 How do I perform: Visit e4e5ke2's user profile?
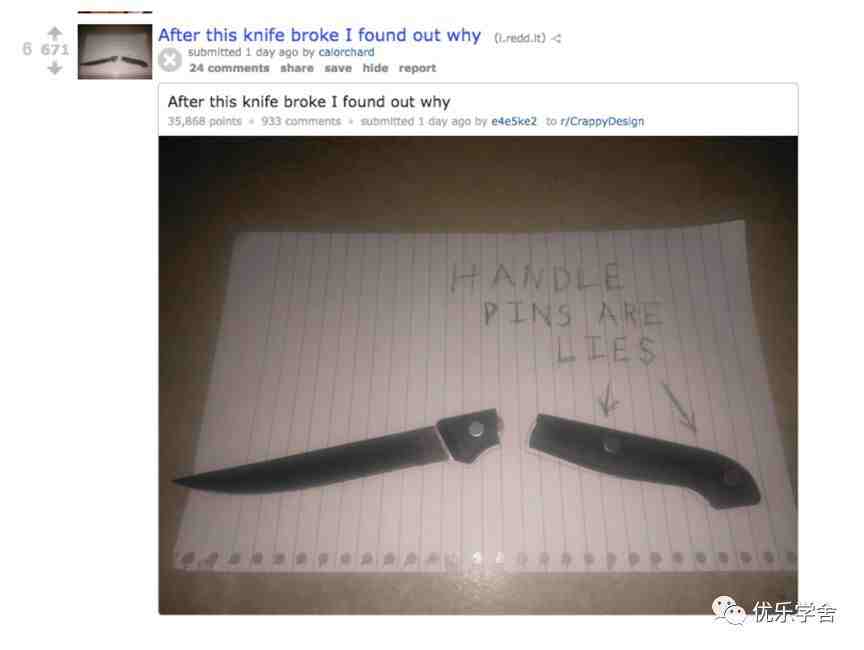[514, 121]
